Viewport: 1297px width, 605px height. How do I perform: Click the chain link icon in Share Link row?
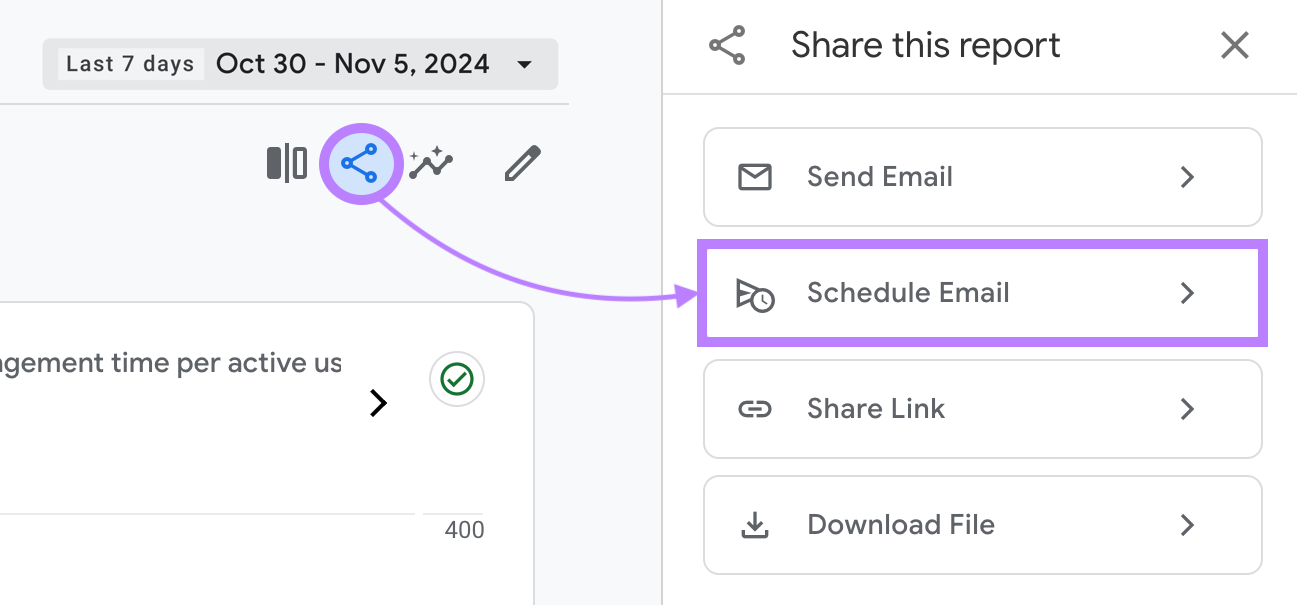(x=756, y=409)
